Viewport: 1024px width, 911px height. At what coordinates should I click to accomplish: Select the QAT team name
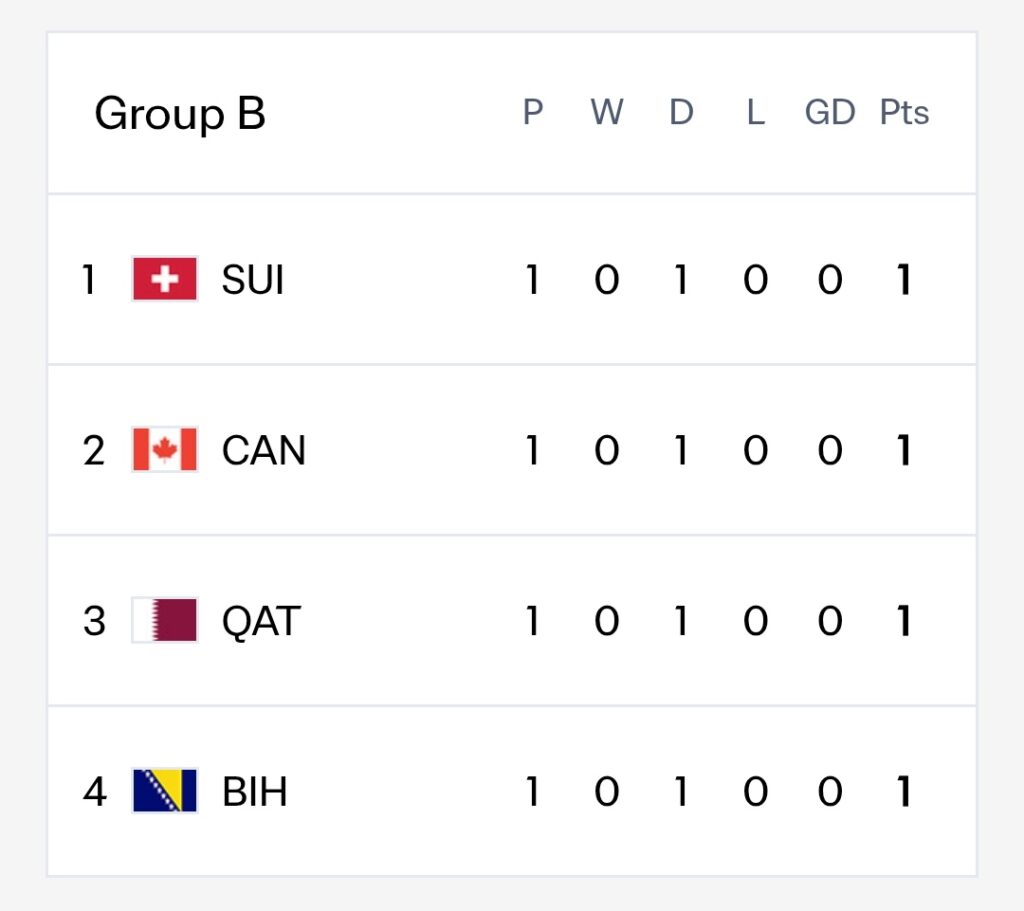(x=261, y=621)
